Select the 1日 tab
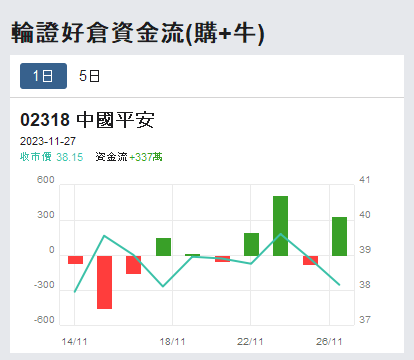This screenshot has height=360, width=414. (43, 76)
